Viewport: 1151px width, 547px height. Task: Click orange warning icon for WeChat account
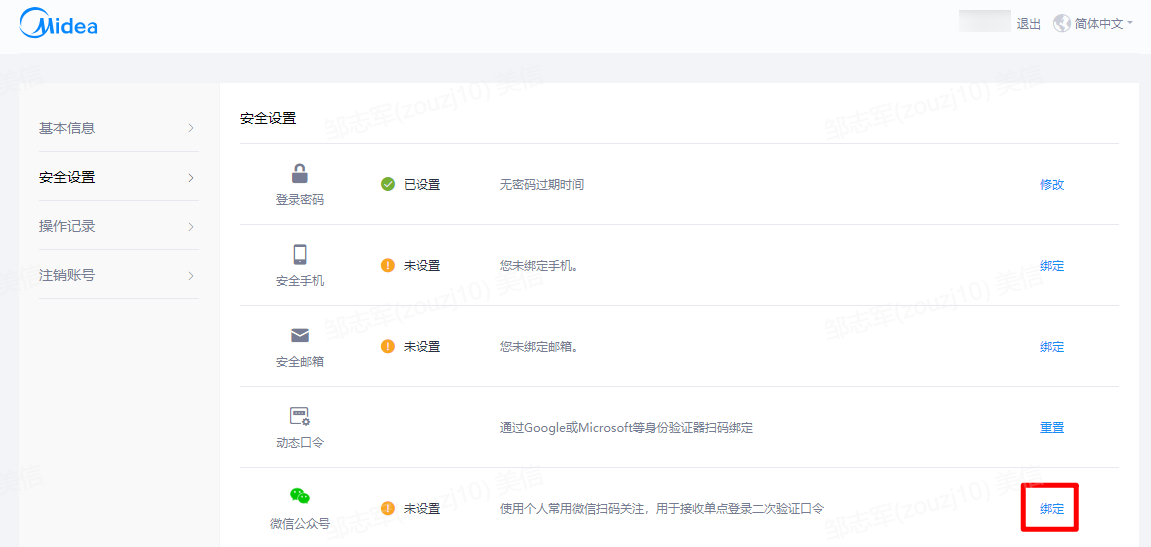point(388,508)
